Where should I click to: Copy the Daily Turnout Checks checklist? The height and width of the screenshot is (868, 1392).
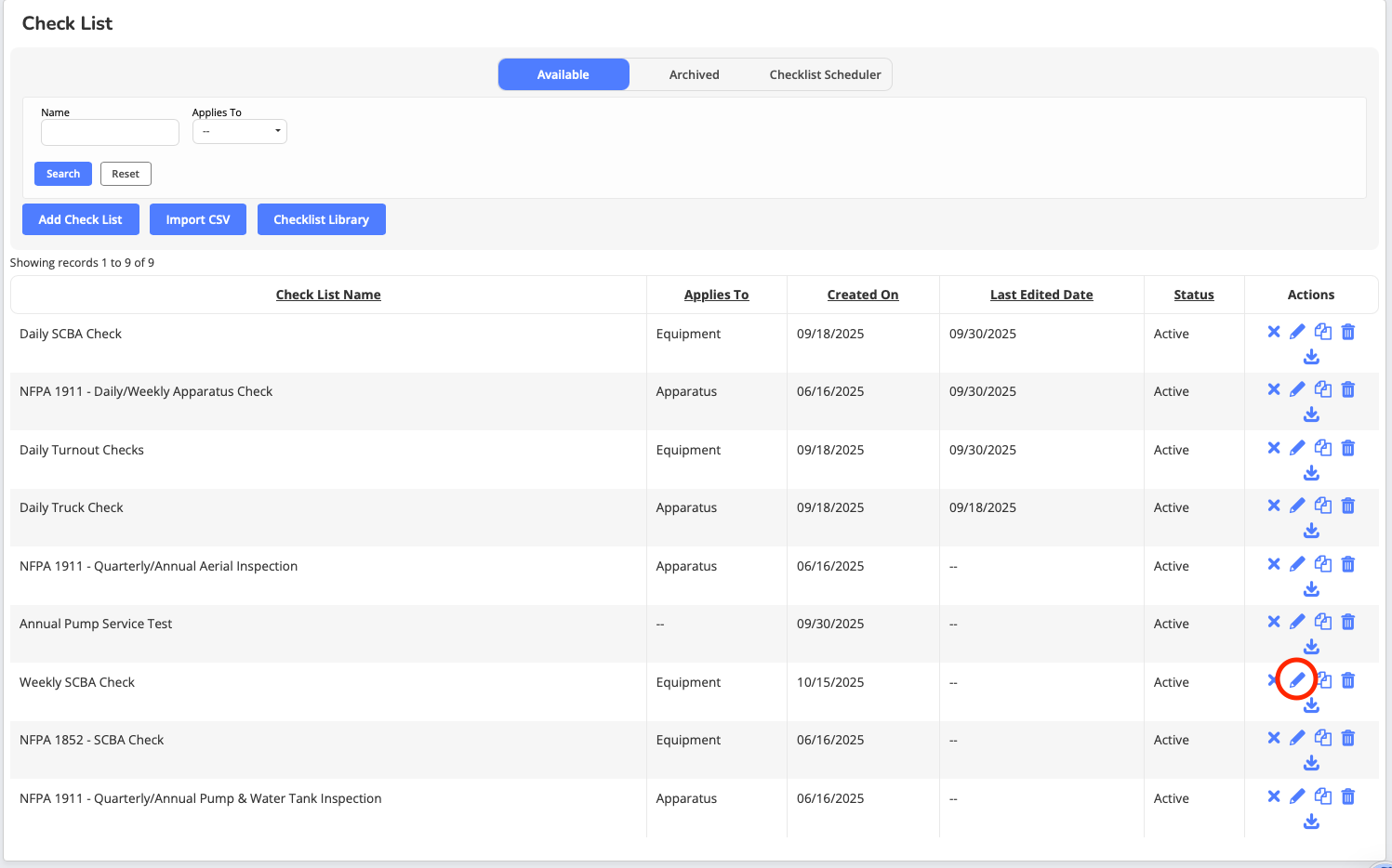1322,448
